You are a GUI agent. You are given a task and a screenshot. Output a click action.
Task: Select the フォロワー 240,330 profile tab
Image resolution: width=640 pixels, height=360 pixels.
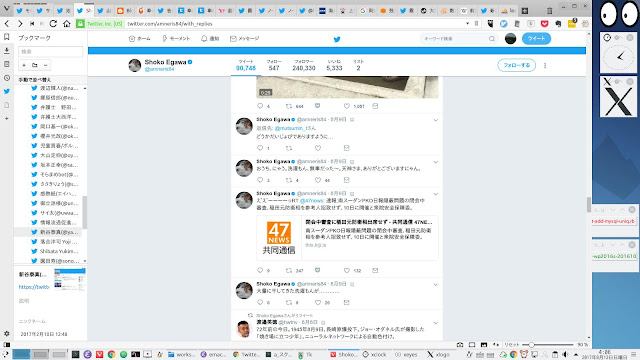click(304, 65)
